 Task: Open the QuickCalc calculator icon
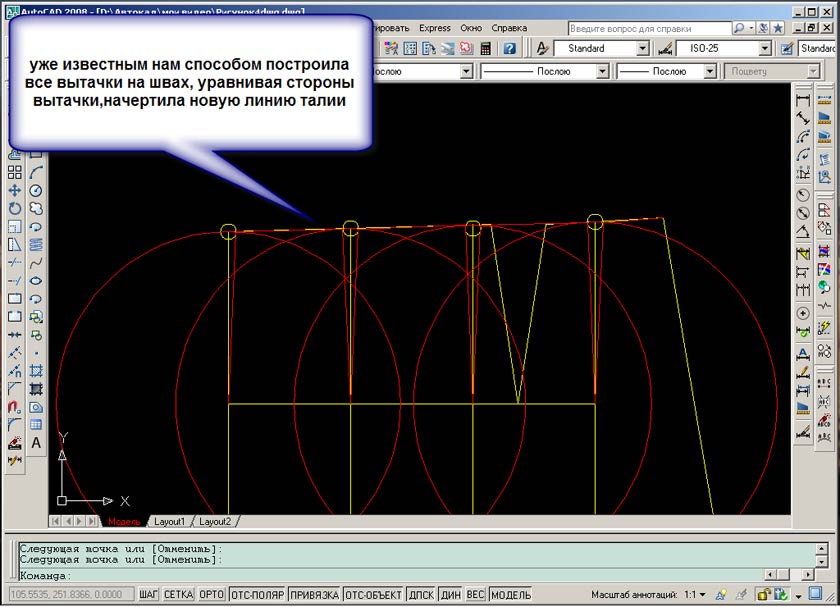(486, 48)
